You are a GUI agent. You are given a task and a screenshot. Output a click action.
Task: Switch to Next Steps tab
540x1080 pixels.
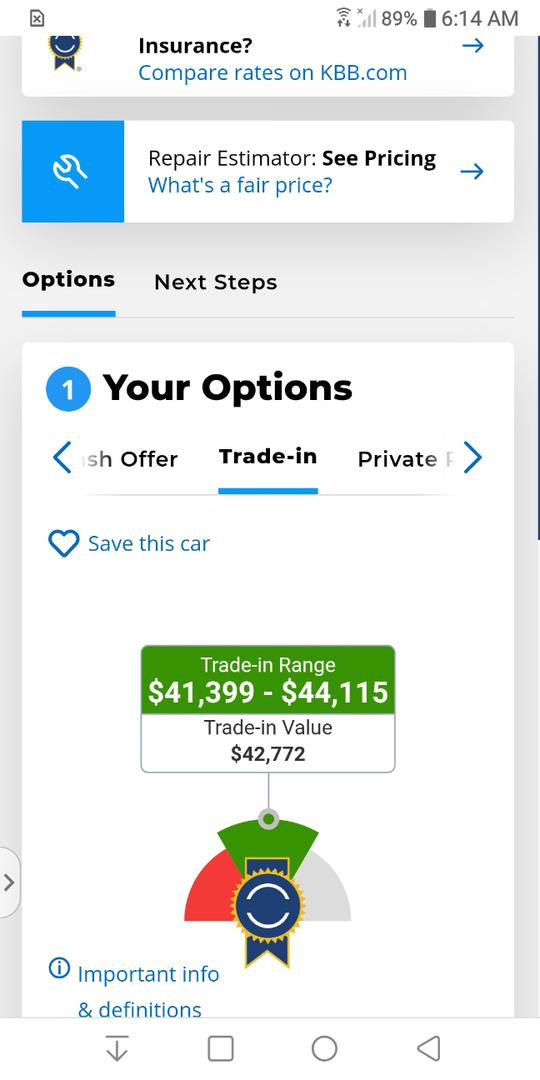[x=216, y=282]
